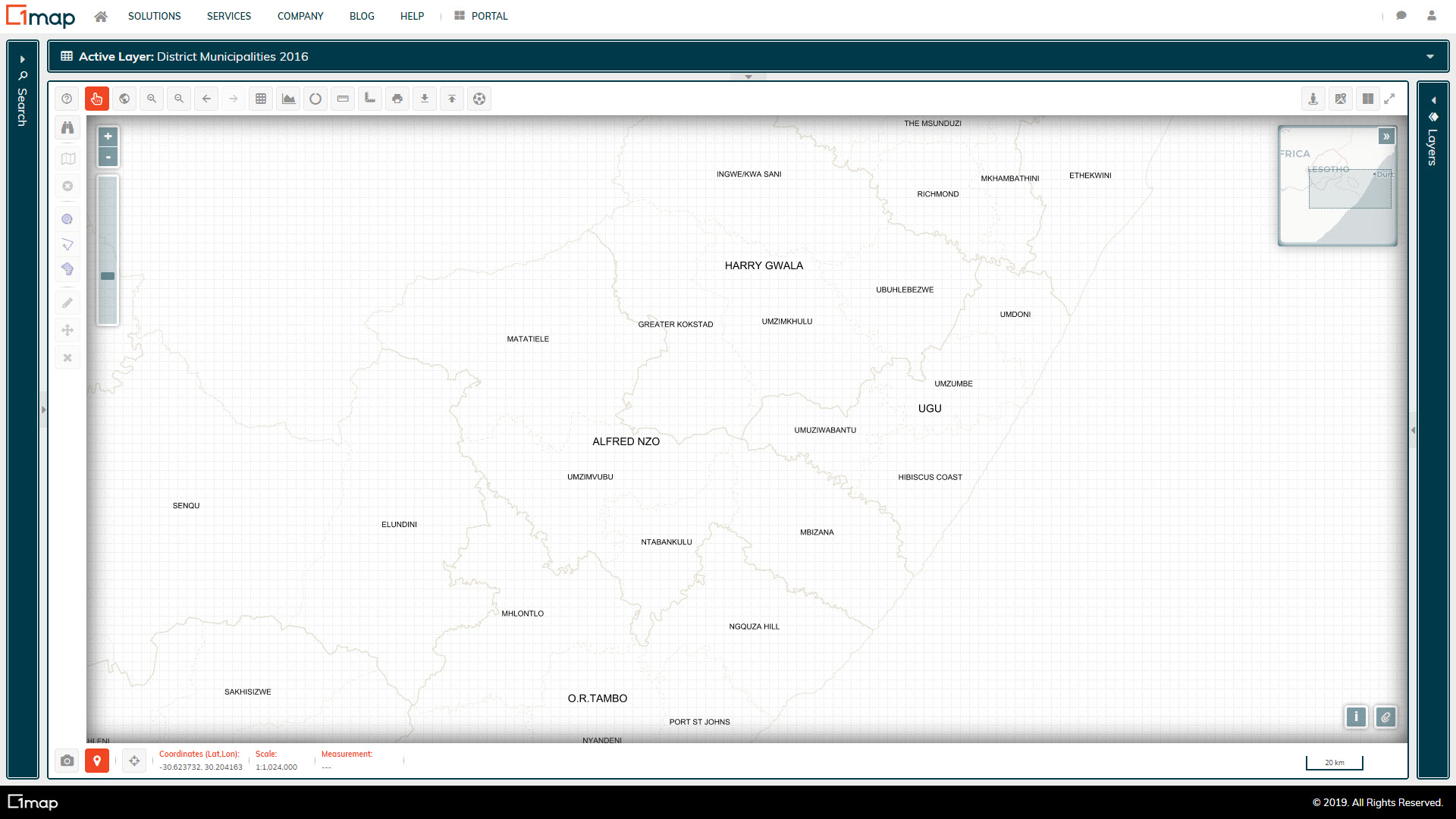Select the draw polygon tool
Screen dimensions: 1456x819
coord(67,269)
